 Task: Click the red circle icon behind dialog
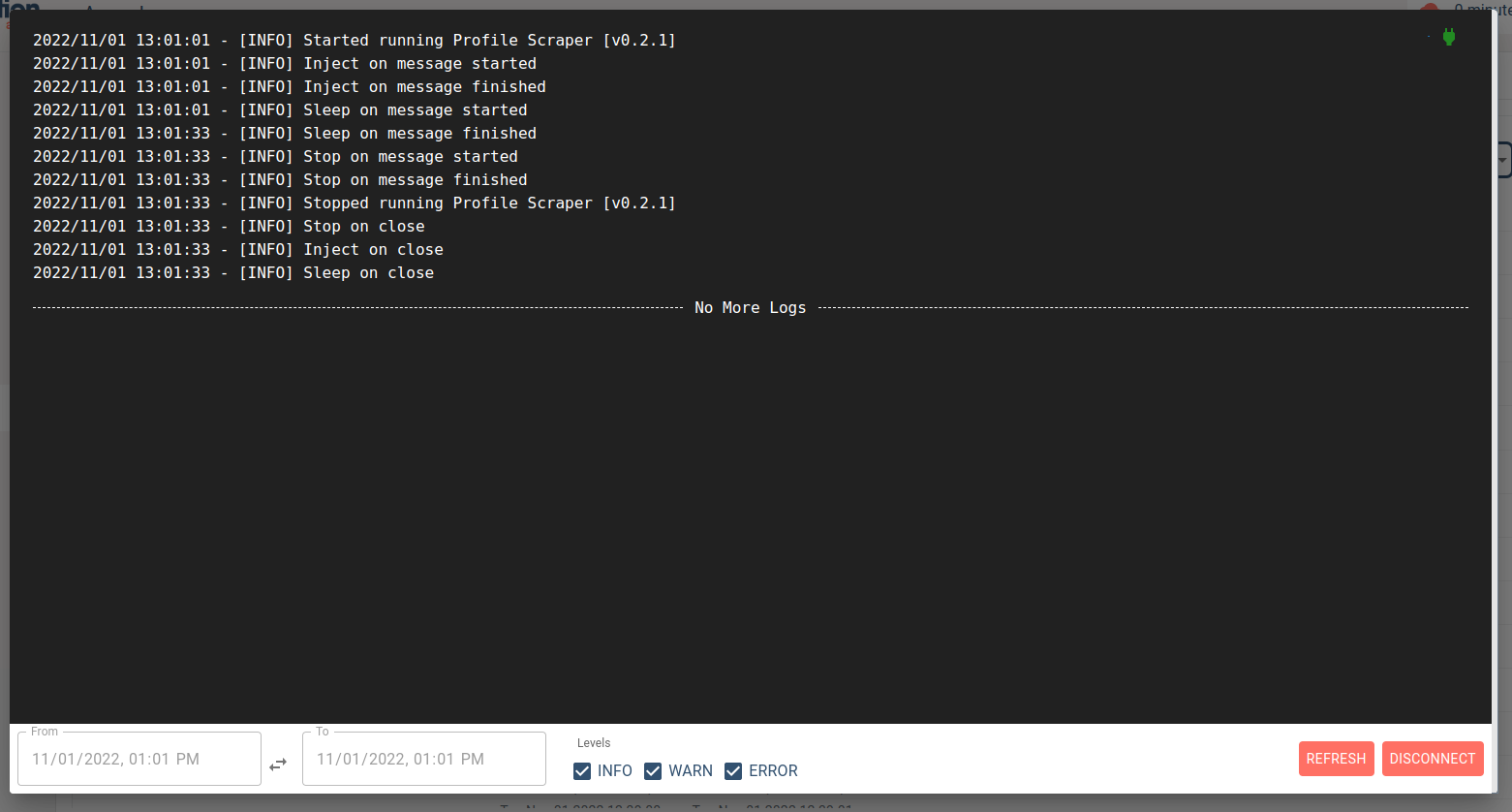pyautogui.click(x=1430, y=6)
